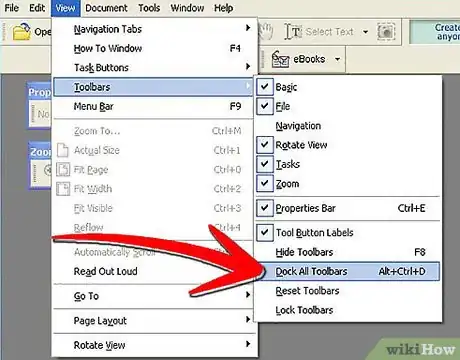Click the Snapshot camera tool icon
Screen dimensions: 460x360
(386, 32)
